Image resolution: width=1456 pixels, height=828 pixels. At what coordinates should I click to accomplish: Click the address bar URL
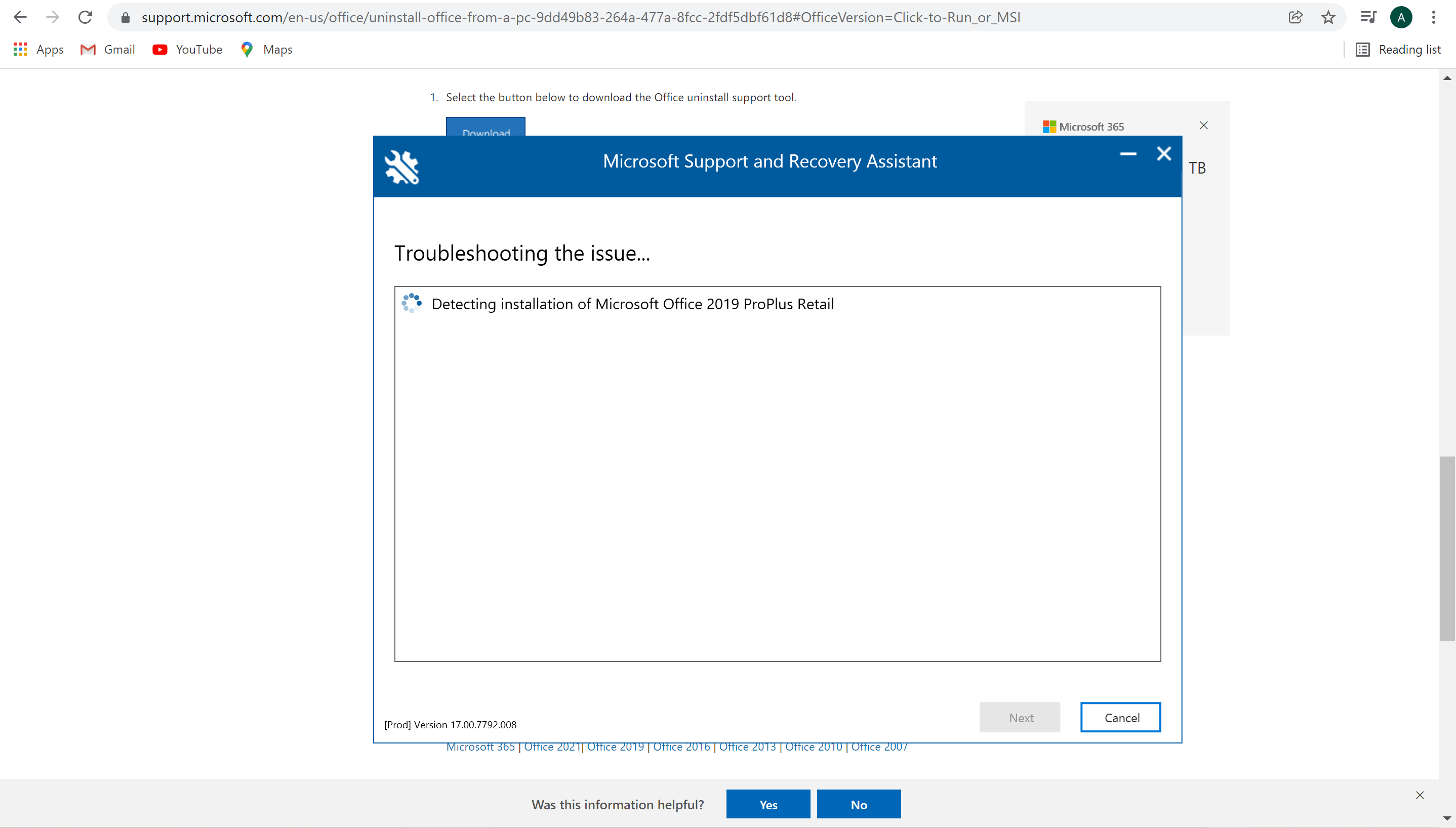tap(581, 18)
